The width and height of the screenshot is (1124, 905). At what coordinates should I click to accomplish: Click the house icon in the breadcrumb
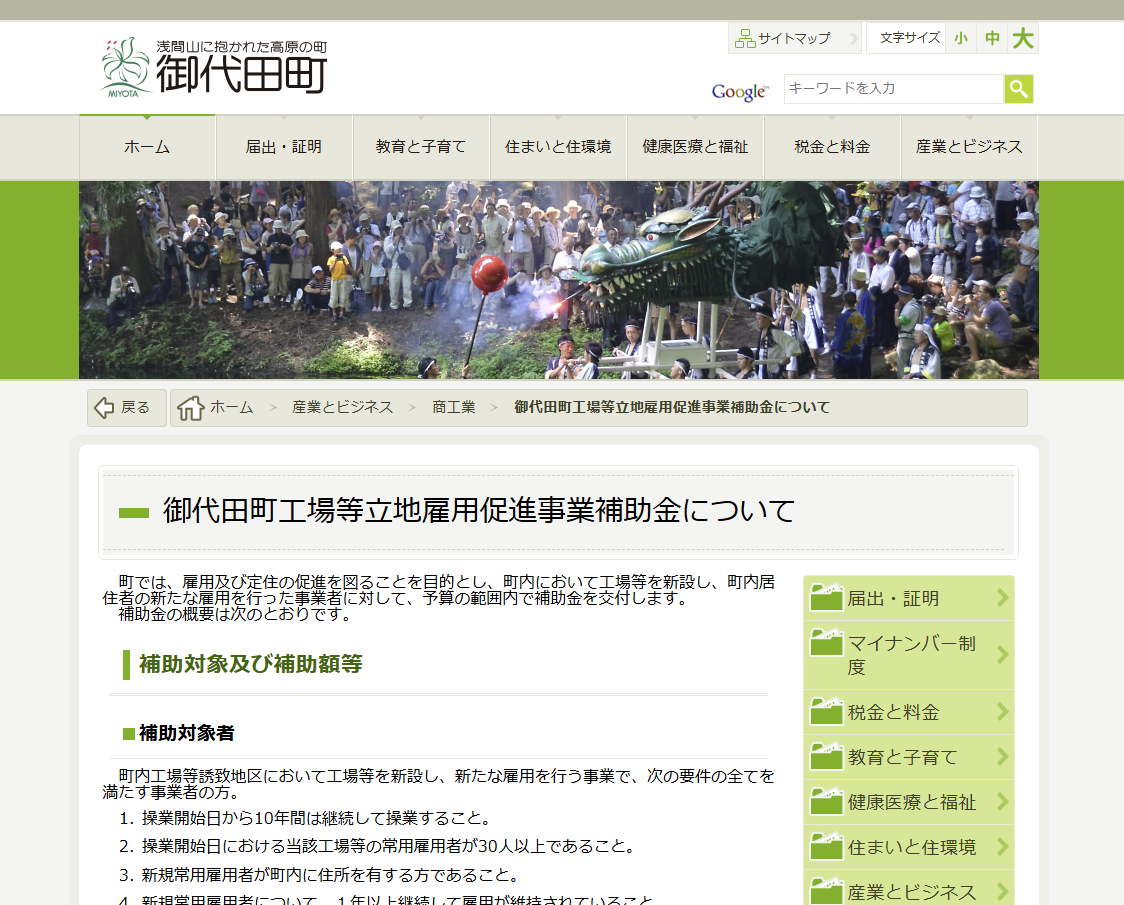pyautogui.click(x=191, y=407)
